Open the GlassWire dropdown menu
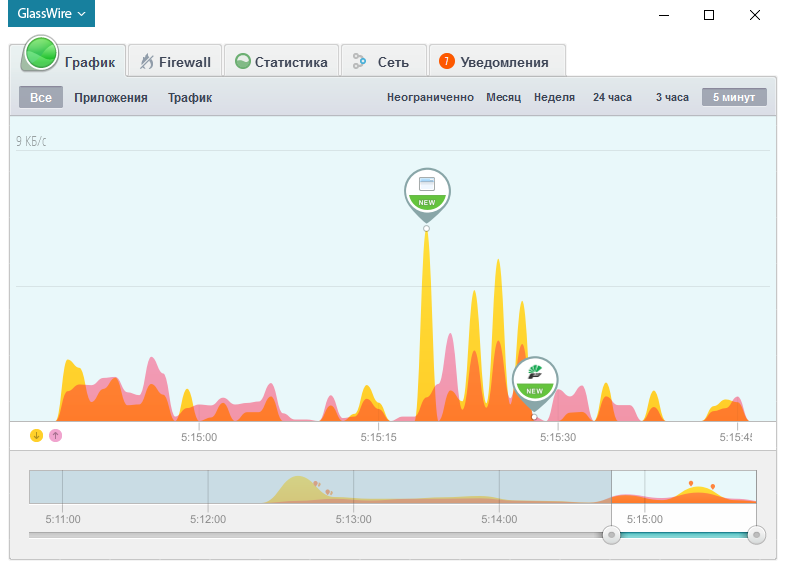 pyautogui.click(x=51, y=14)
